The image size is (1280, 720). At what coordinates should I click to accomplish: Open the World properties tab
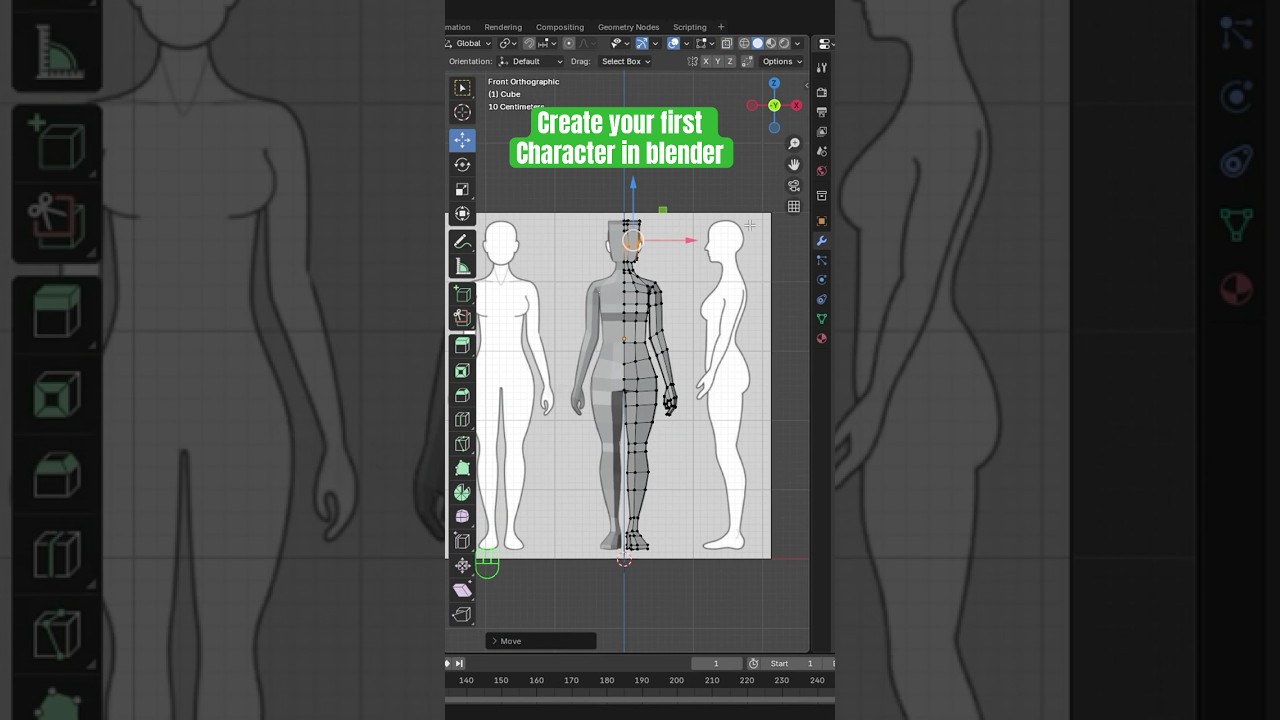pos(822,171)
